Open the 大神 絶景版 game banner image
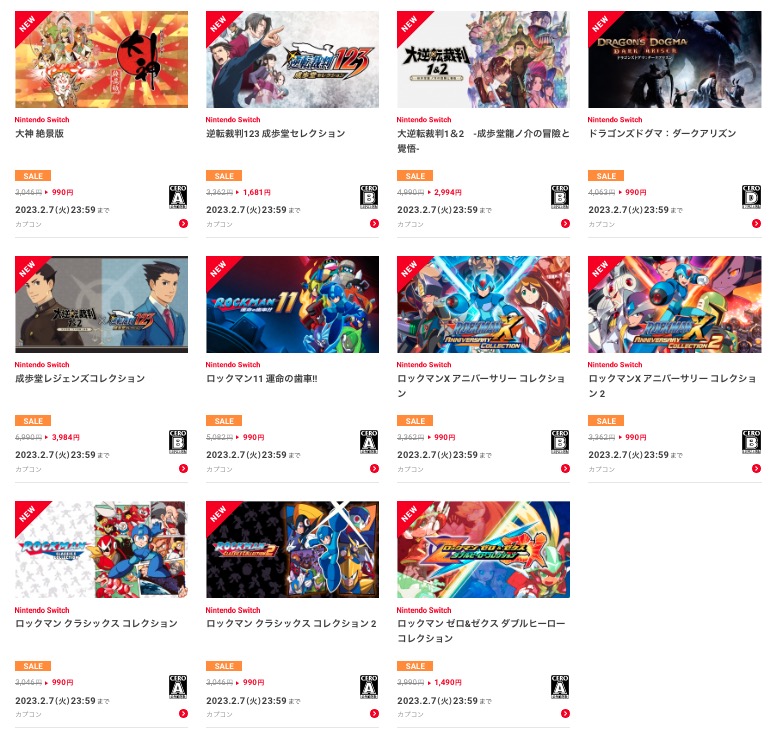Image resolution: width=783 pixels, height=746 pixels. coord(101,59)
